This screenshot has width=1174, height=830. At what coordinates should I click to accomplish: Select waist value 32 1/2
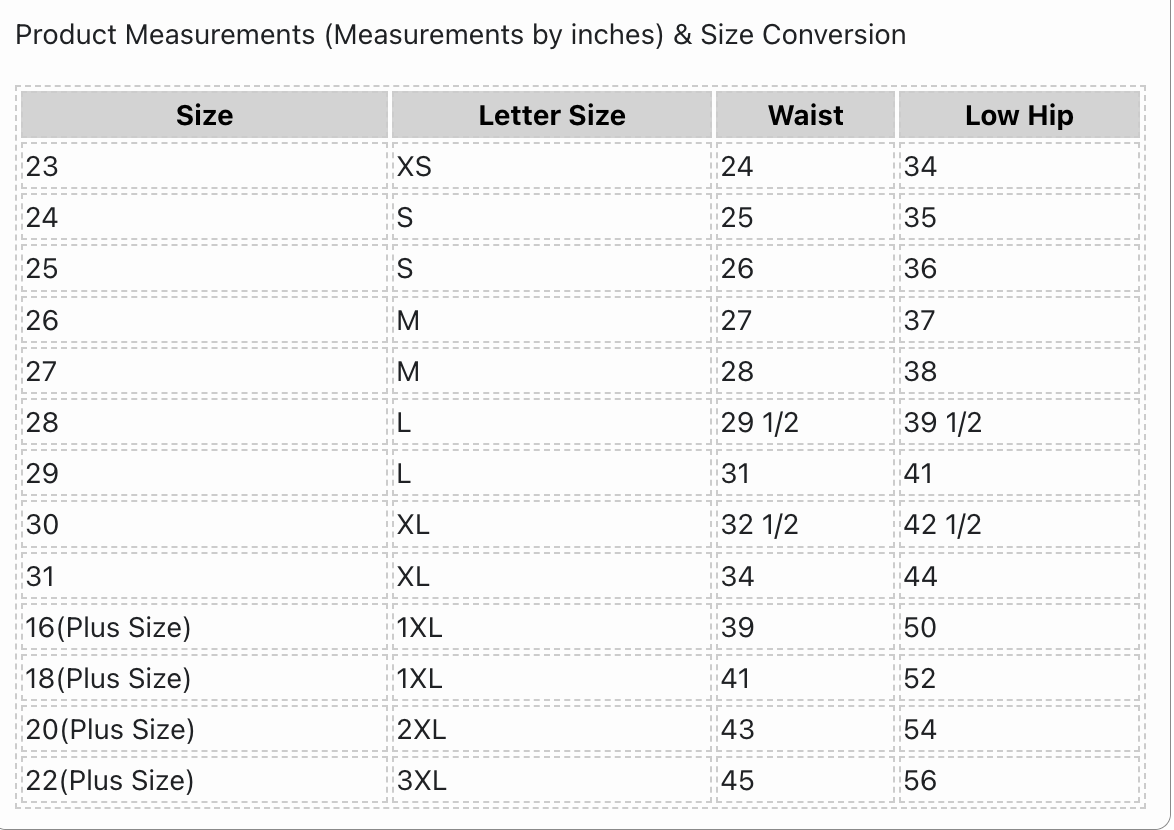(805, 525)
